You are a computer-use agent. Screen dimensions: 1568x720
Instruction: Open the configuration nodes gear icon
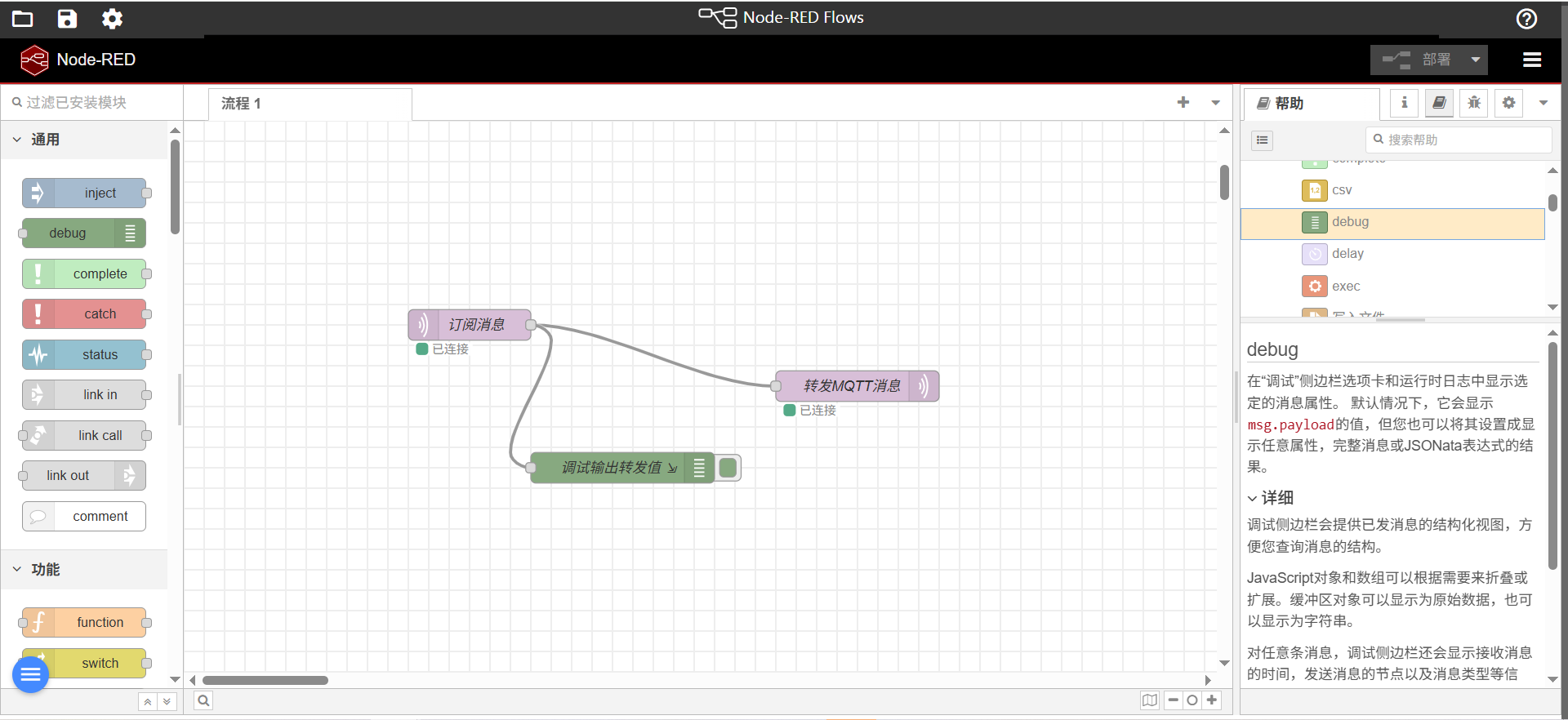[x=1508, y=103]
